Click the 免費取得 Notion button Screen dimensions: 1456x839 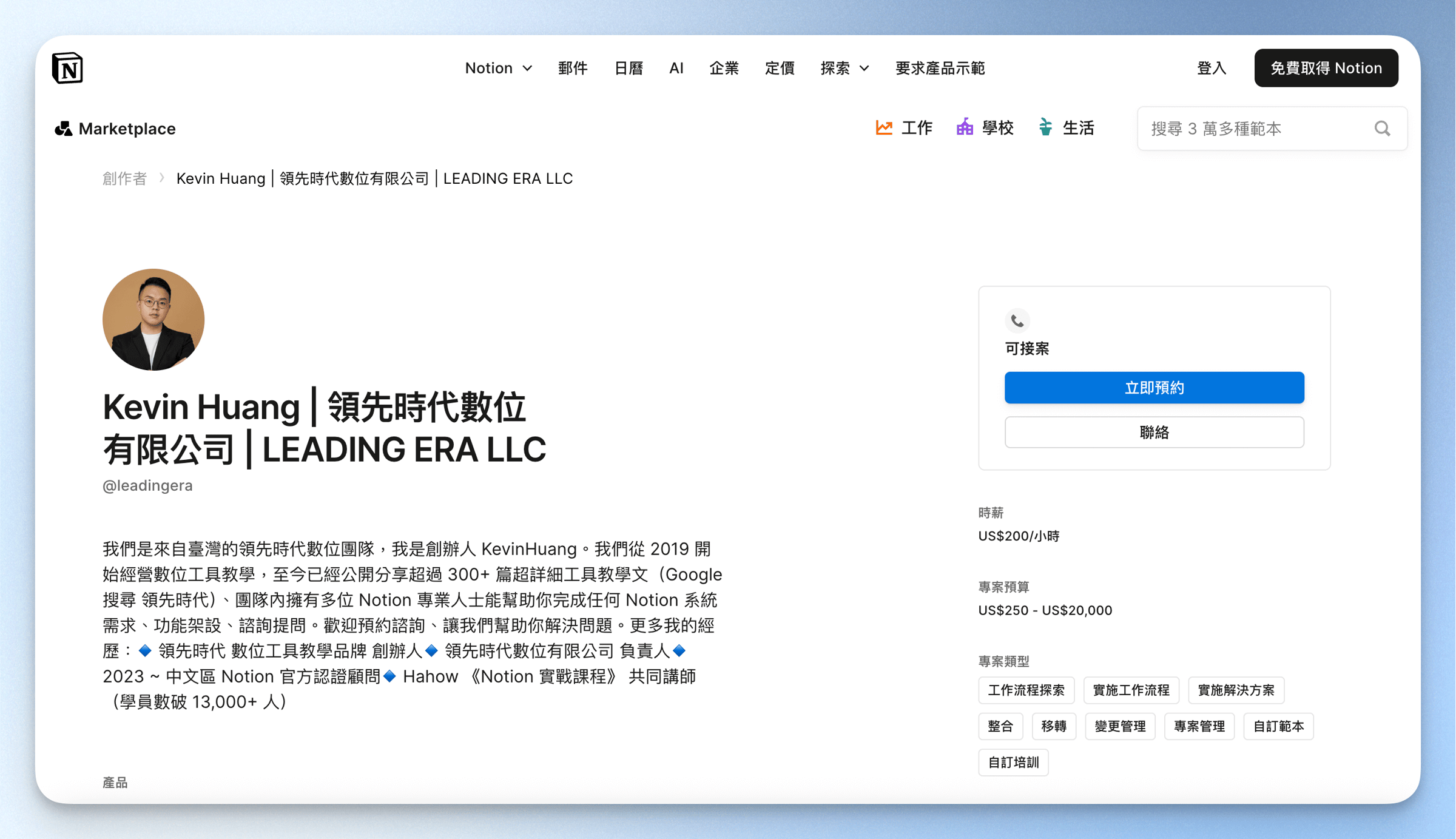(x=1326, y=68)
